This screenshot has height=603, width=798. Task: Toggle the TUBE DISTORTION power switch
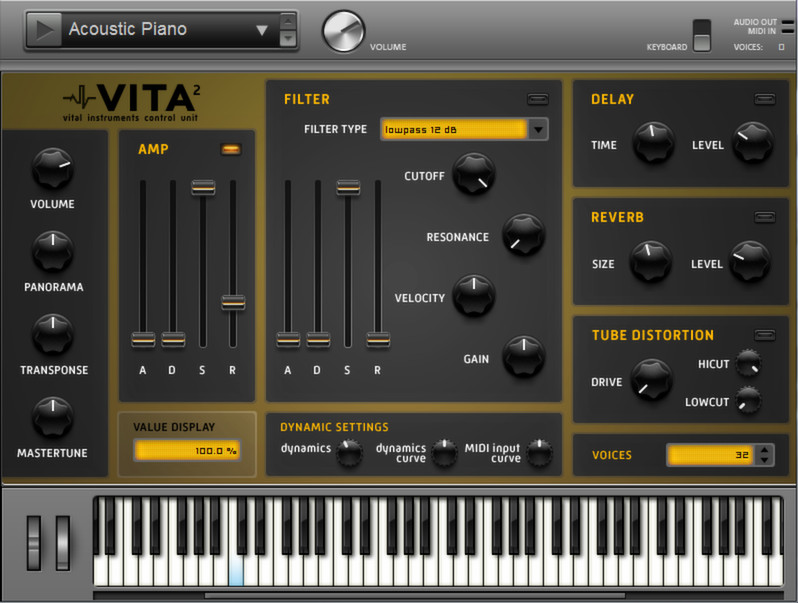764,335
